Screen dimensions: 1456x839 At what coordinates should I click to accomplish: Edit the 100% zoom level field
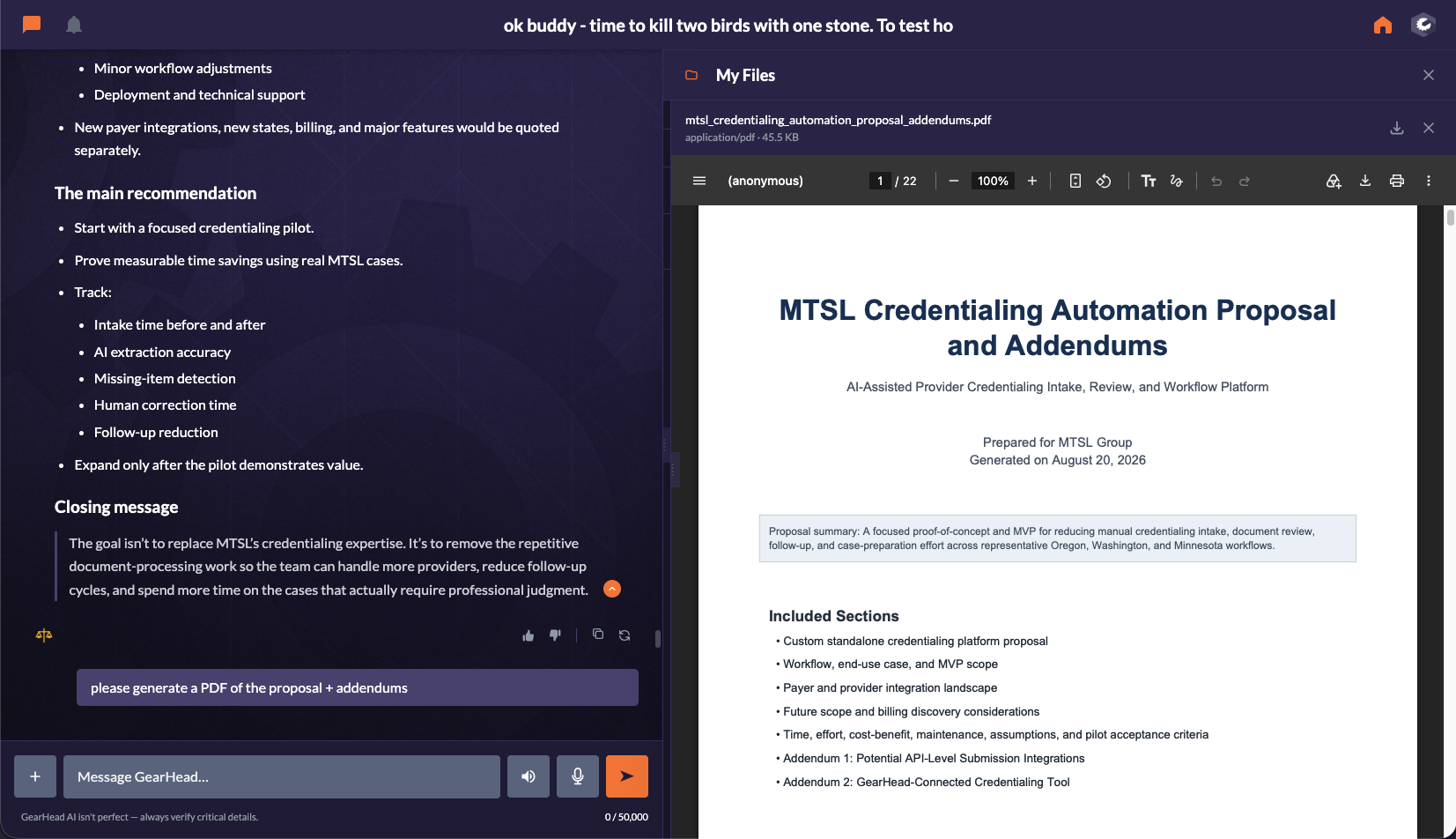(x=993, y=181)
